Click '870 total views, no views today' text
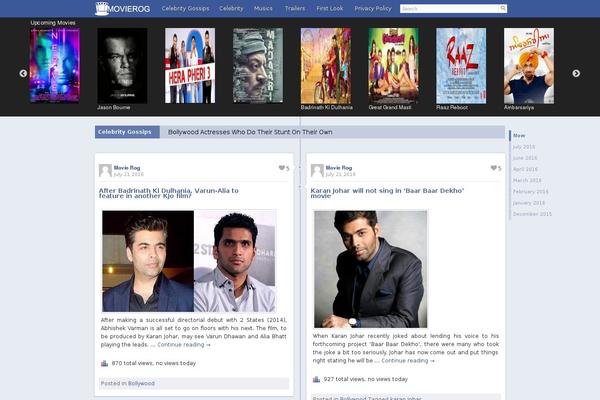 (x=154, y=363)
